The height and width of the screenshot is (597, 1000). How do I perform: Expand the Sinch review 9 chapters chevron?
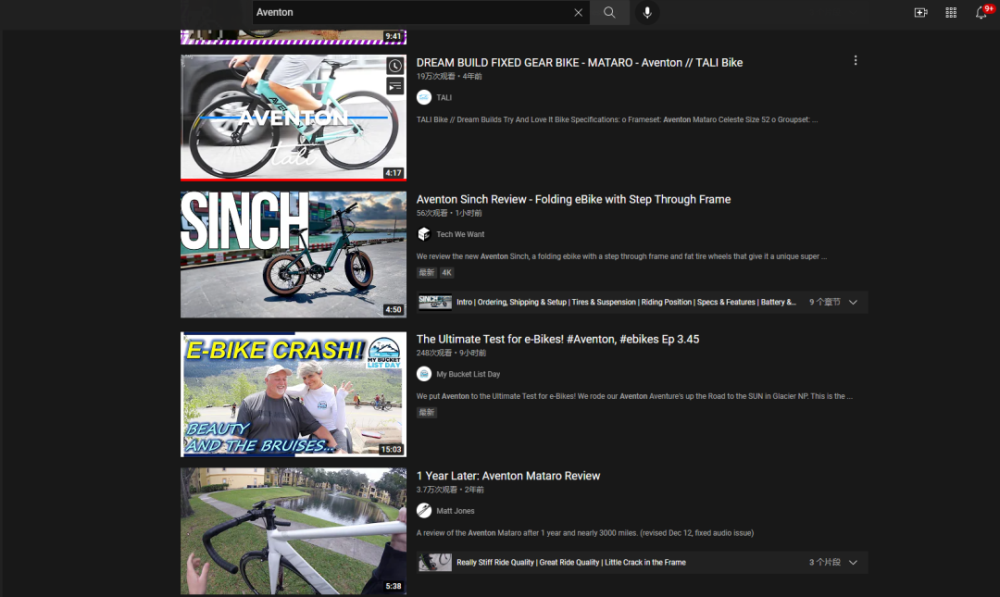coord(853,302)
